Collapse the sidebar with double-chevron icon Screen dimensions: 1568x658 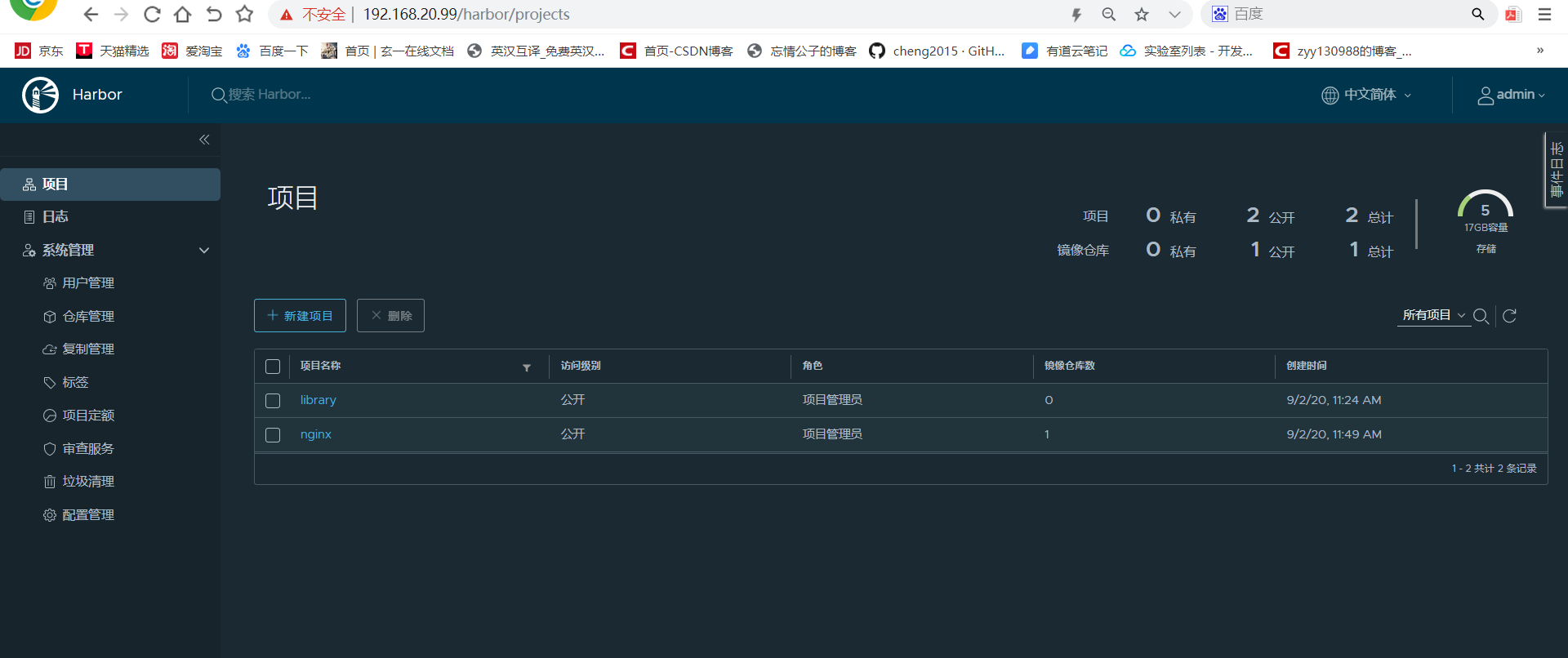pos(204,140)
